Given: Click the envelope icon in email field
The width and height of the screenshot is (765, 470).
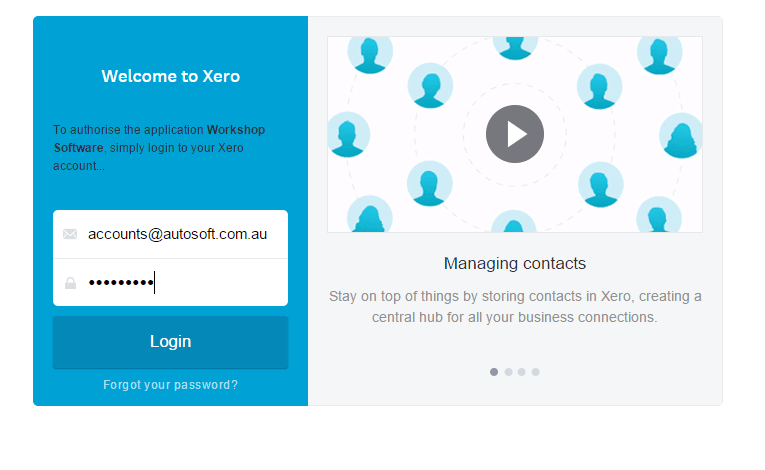Looking at the screenshot, I should (x=70, y=234).
